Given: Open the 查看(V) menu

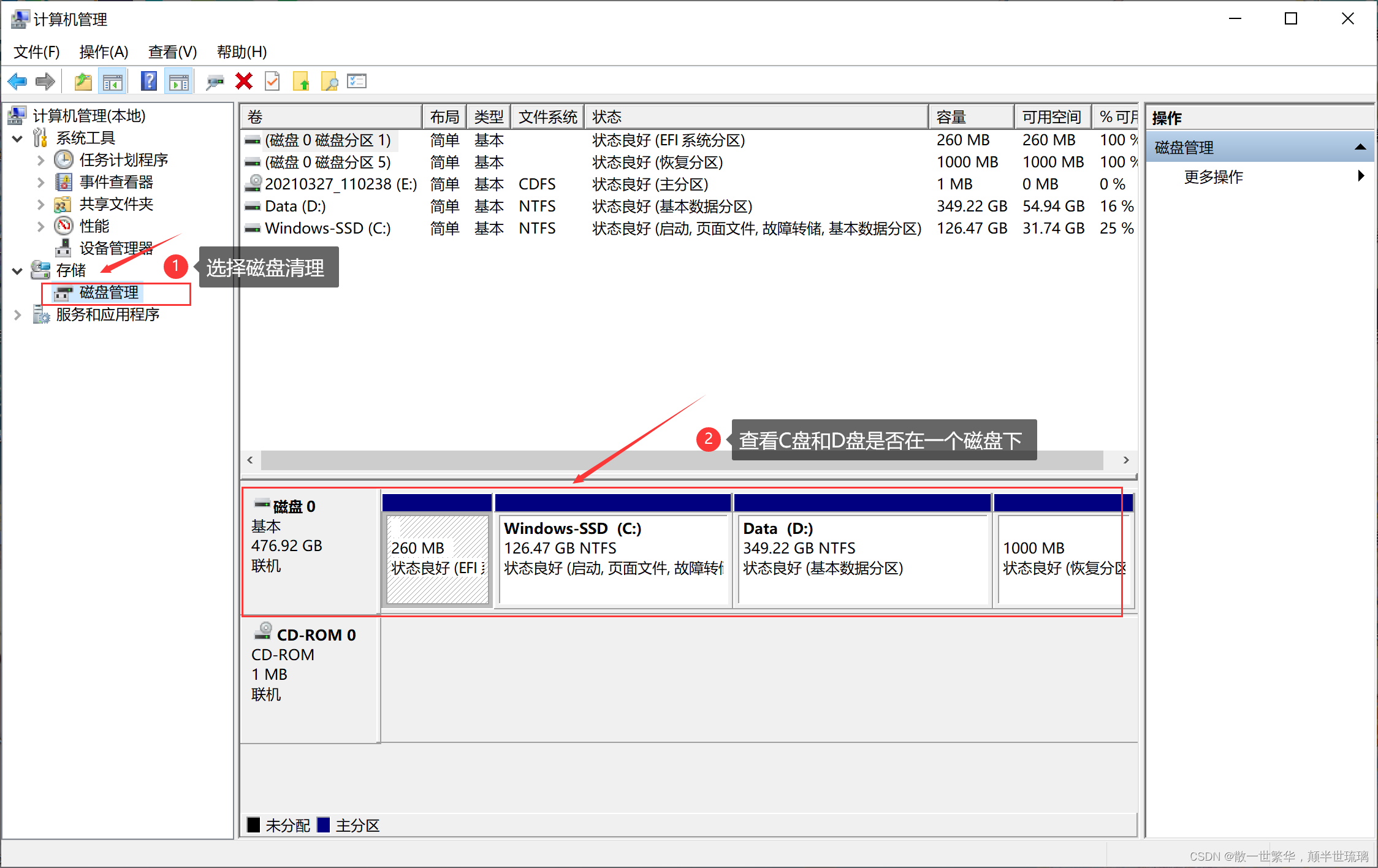Looking at the screenshot, I should pos(172,52).
